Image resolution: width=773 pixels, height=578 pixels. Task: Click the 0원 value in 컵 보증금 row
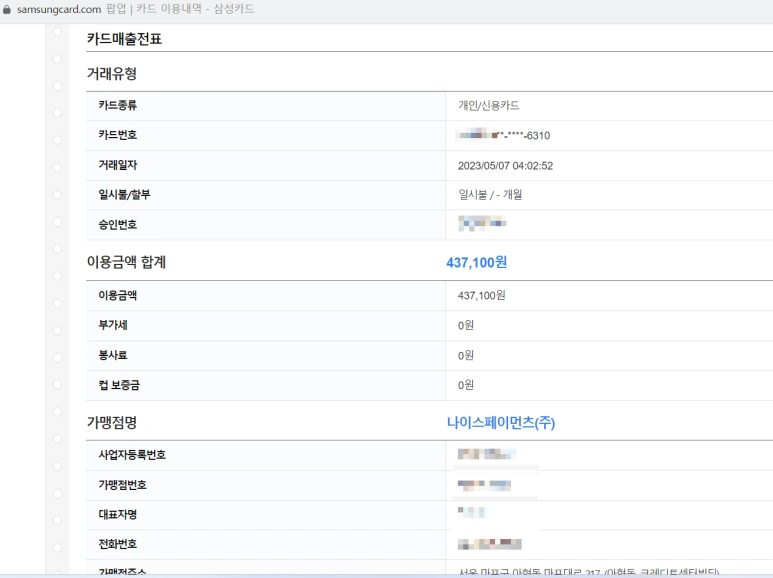tap(466, 385)
